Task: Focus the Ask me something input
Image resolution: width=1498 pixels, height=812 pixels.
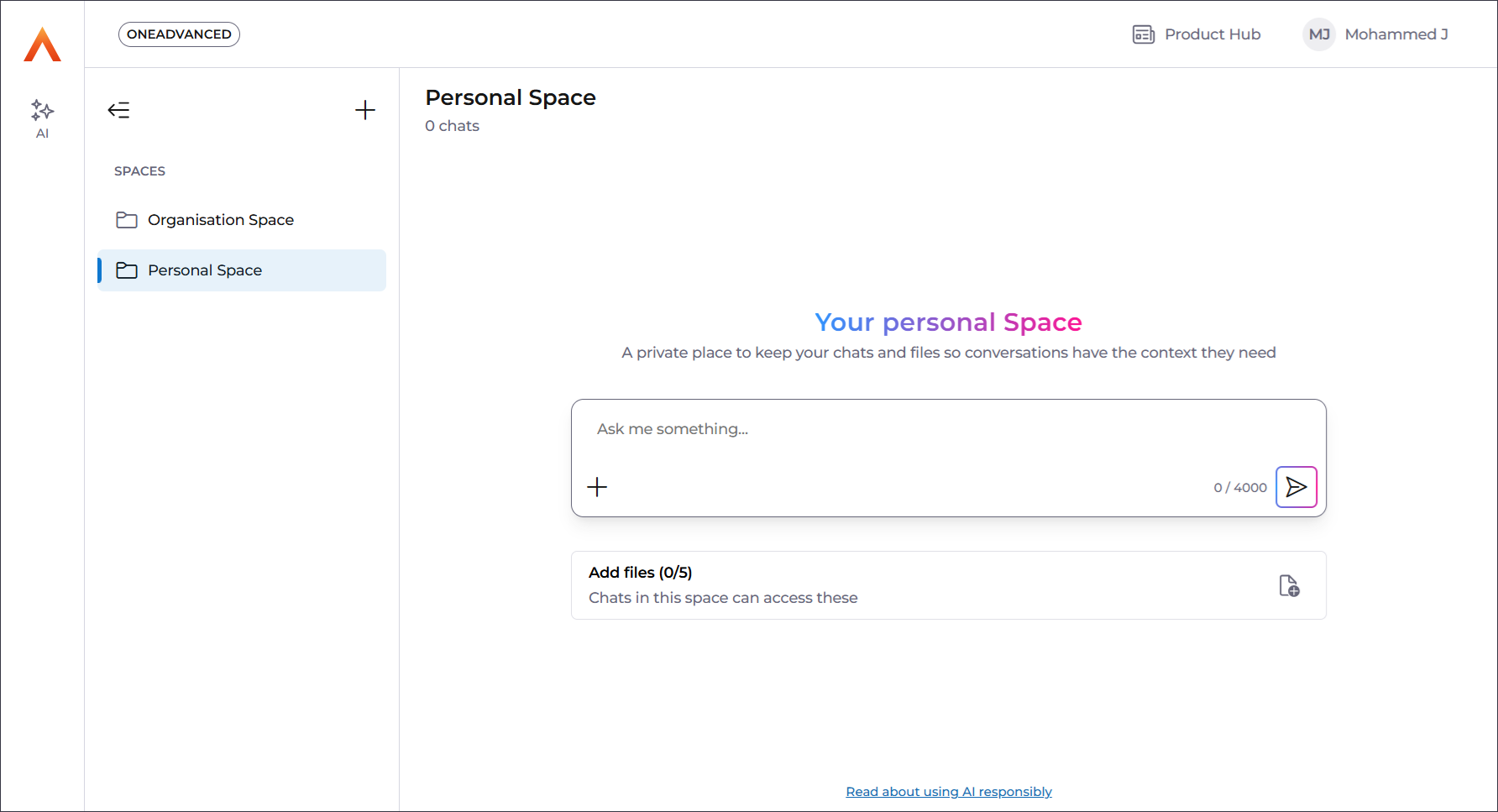Action: click(948, 429)
